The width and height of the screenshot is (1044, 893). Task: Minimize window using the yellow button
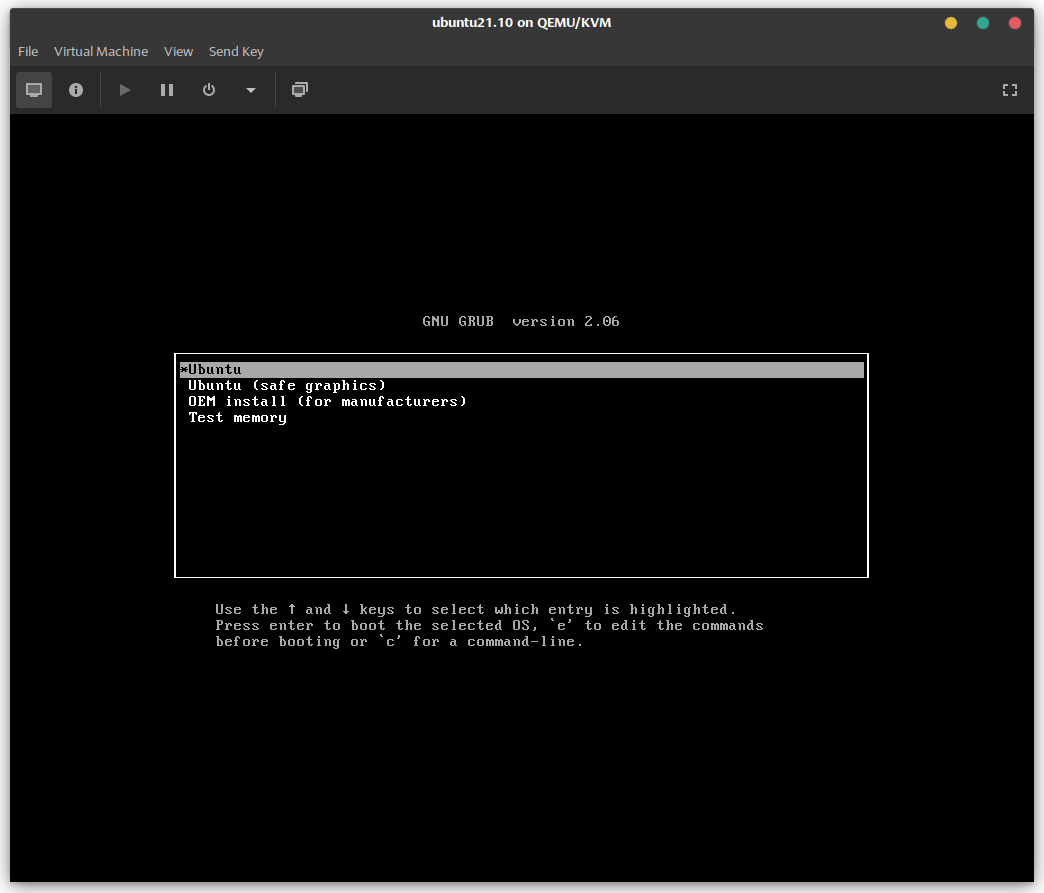[x=951, y=23]
